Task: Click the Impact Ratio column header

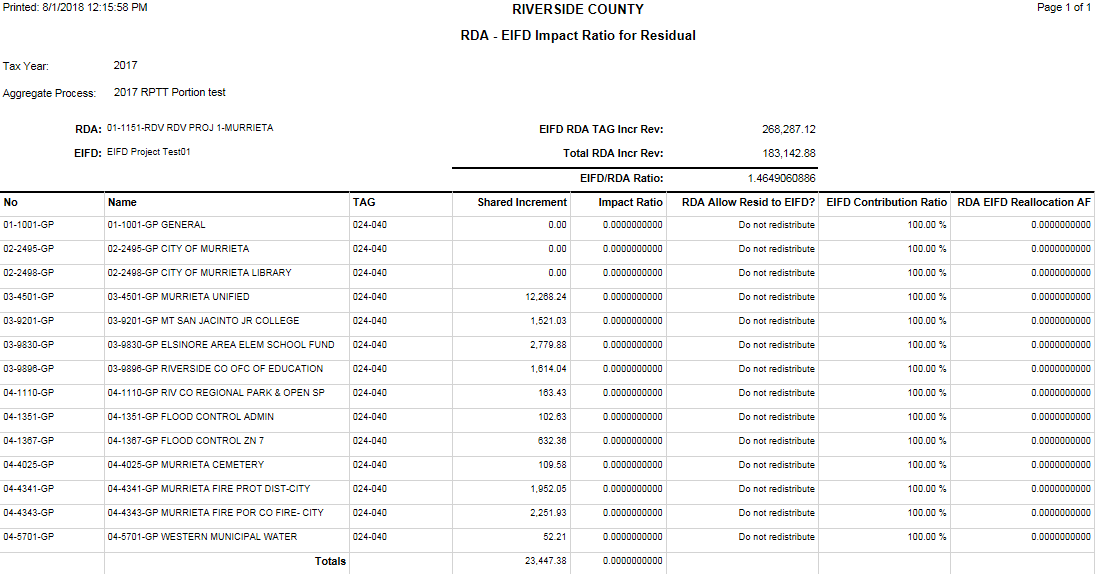Action: click(x=630, y=202)
